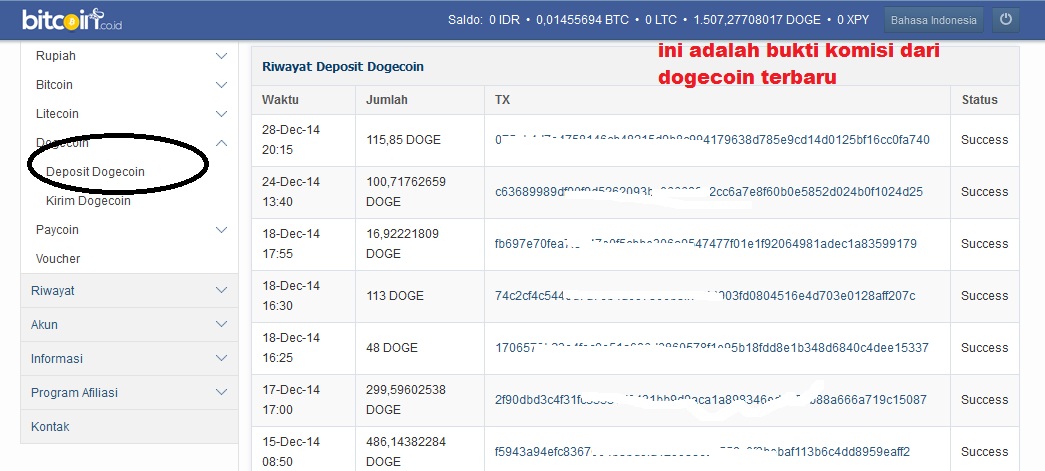The width and height of the screenshot is (1045, 471).
Task: Expand the Rupiah menu chevron
Action: coord(222,56)
